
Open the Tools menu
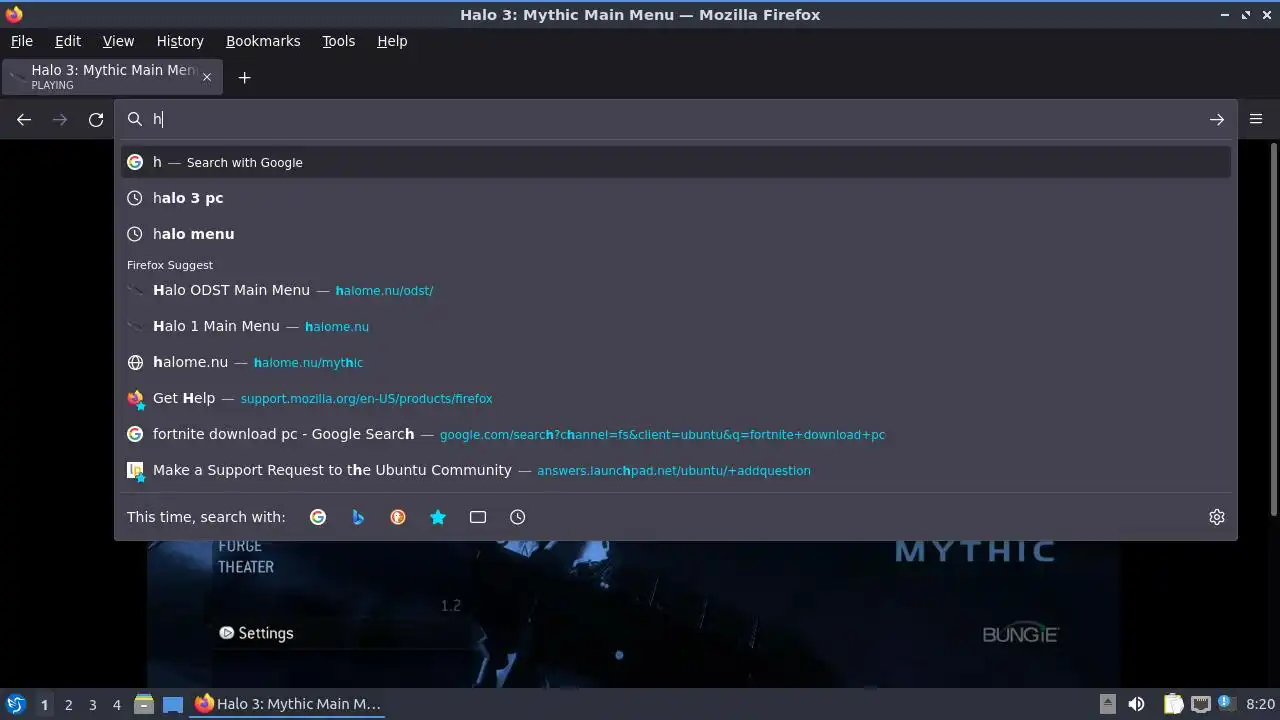coord(338,41)
